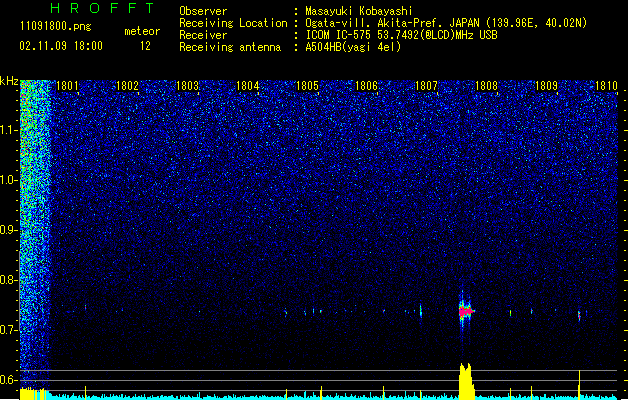Click the large yellow intensity peak near 1807
The image size is (629, 400).
coord(466,381)
